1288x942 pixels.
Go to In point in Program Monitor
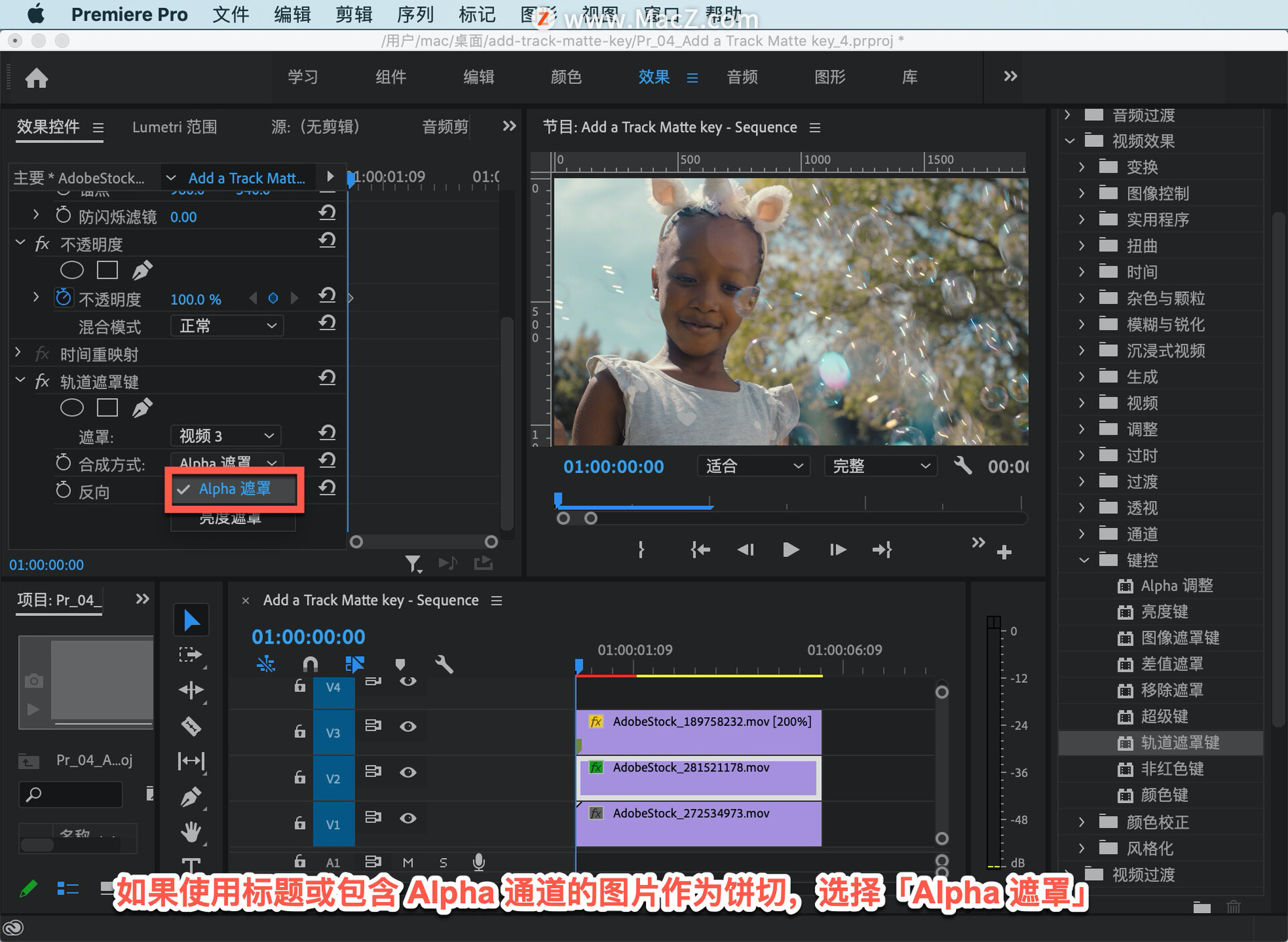click(700, 550)
